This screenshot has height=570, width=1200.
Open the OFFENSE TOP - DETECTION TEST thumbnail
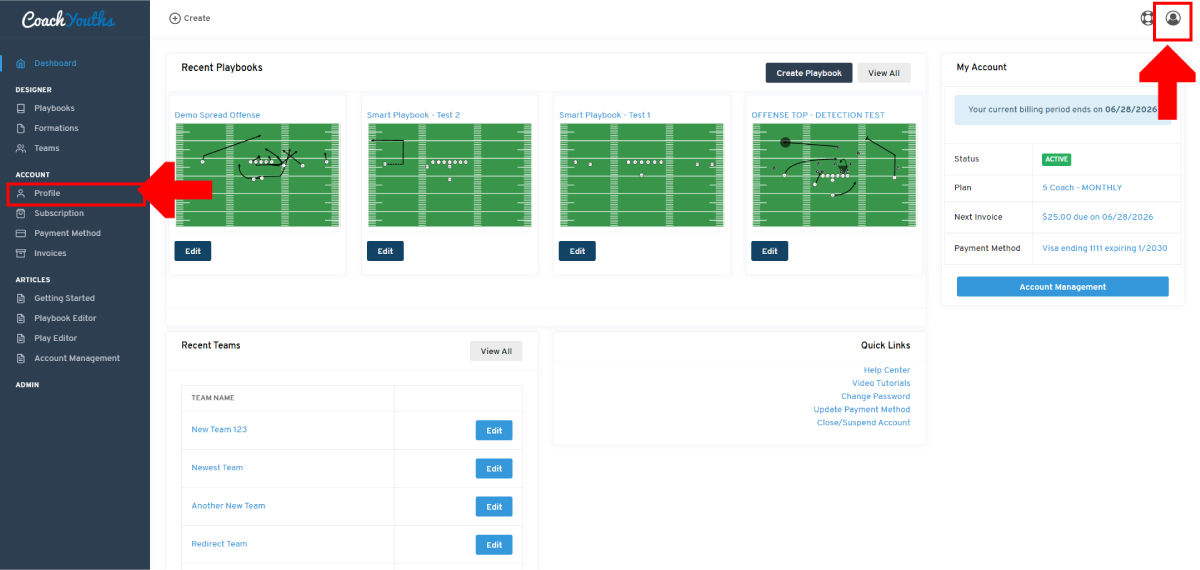(x=834, y=175)
